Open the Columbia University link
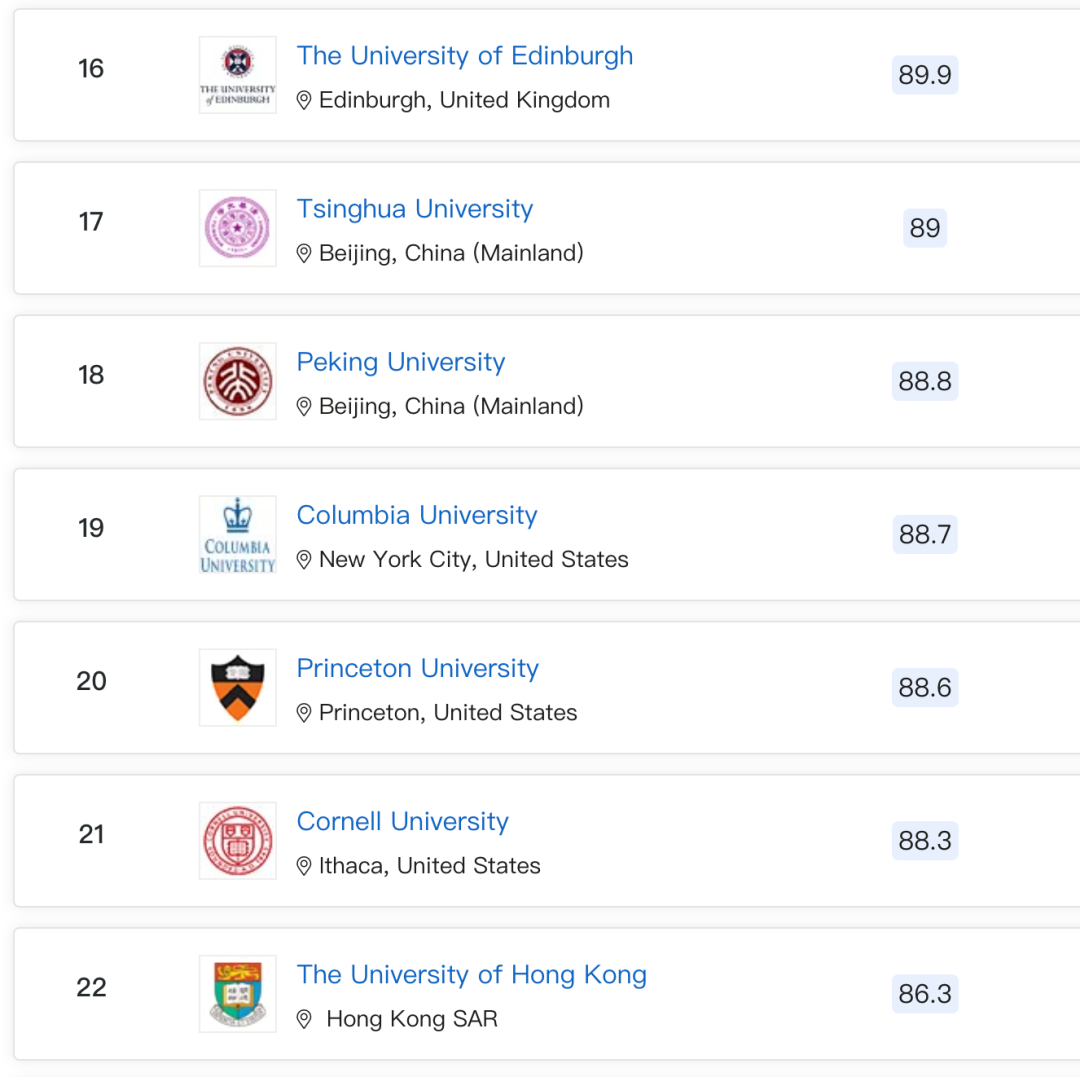Image resolution: width=1080 pixels, height=1077 pixels. point(417,515)
